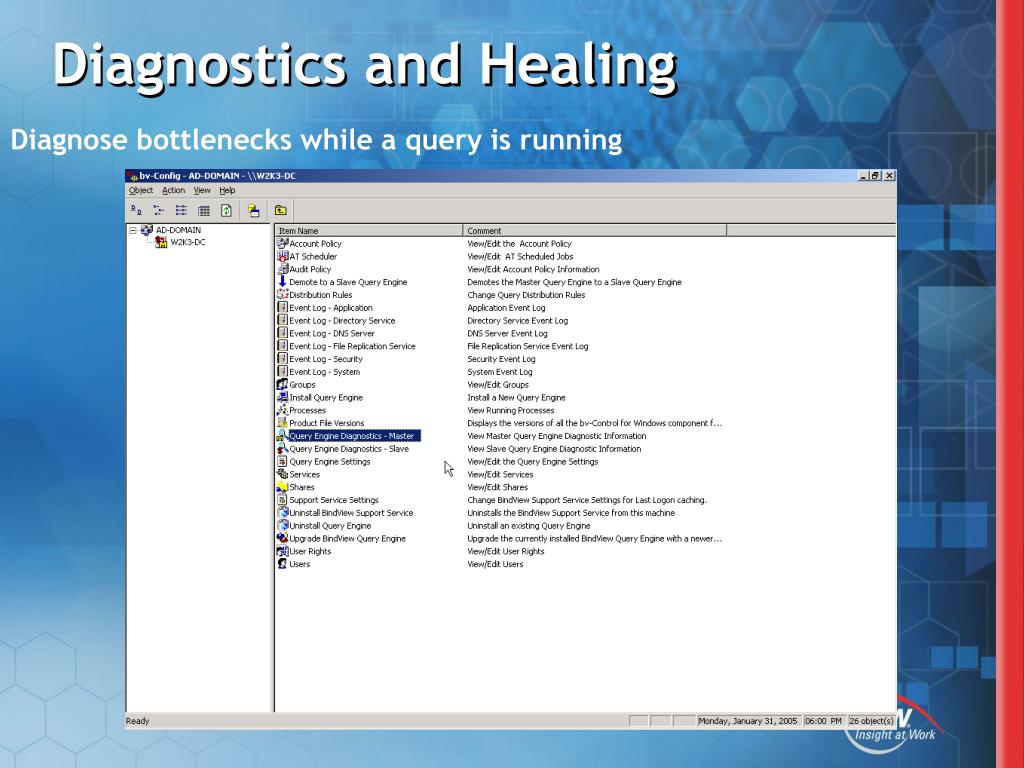Click the Event Log - Security icon

[x=282, y=359]
